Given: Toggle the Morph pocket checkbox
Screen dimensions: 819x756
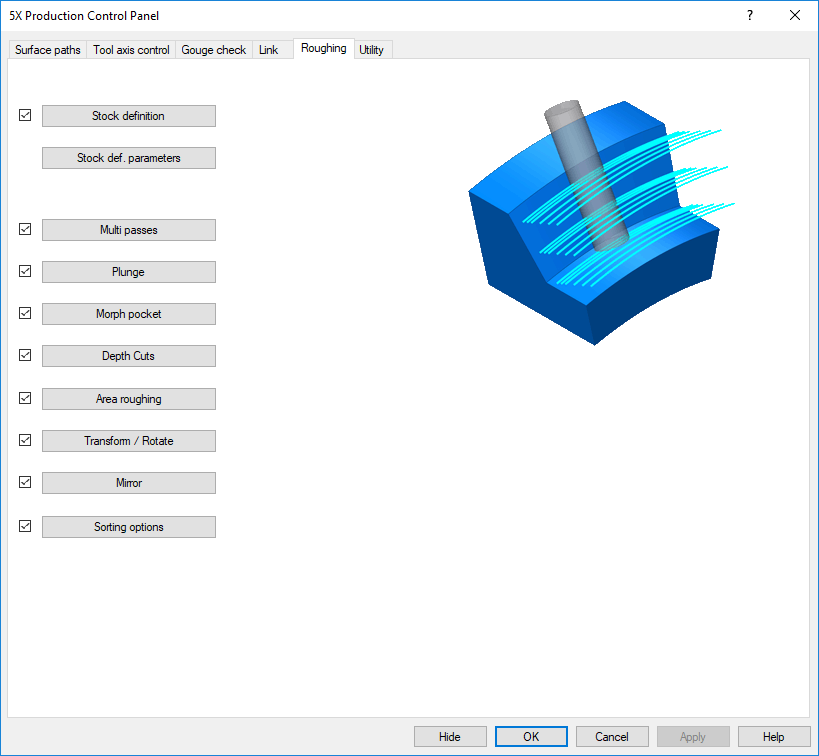Looking at the screenshot, I should tap(25, 314).
